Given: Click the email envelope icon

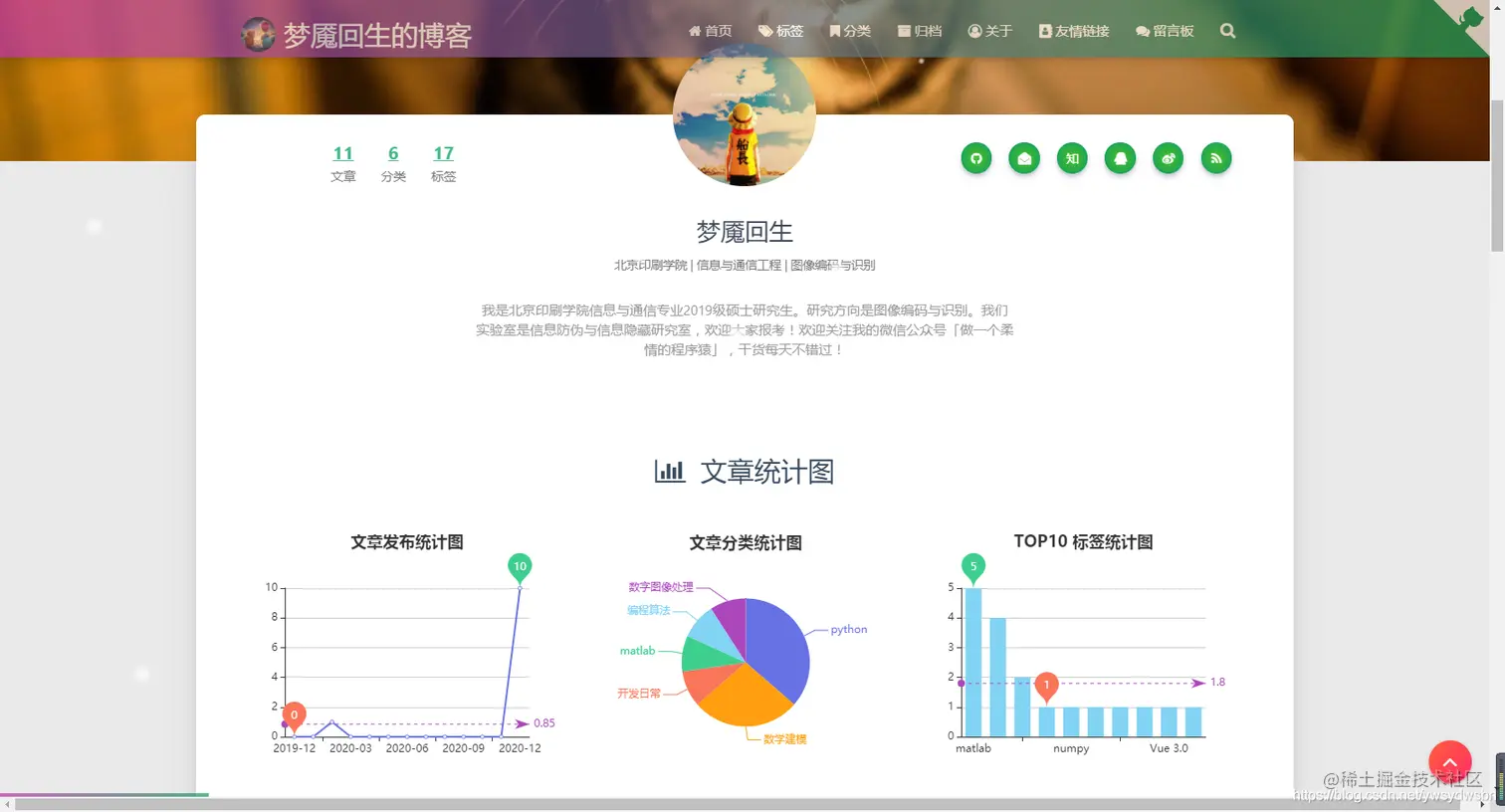Looking at the screenshot, I should click(x=1024, y=158).
